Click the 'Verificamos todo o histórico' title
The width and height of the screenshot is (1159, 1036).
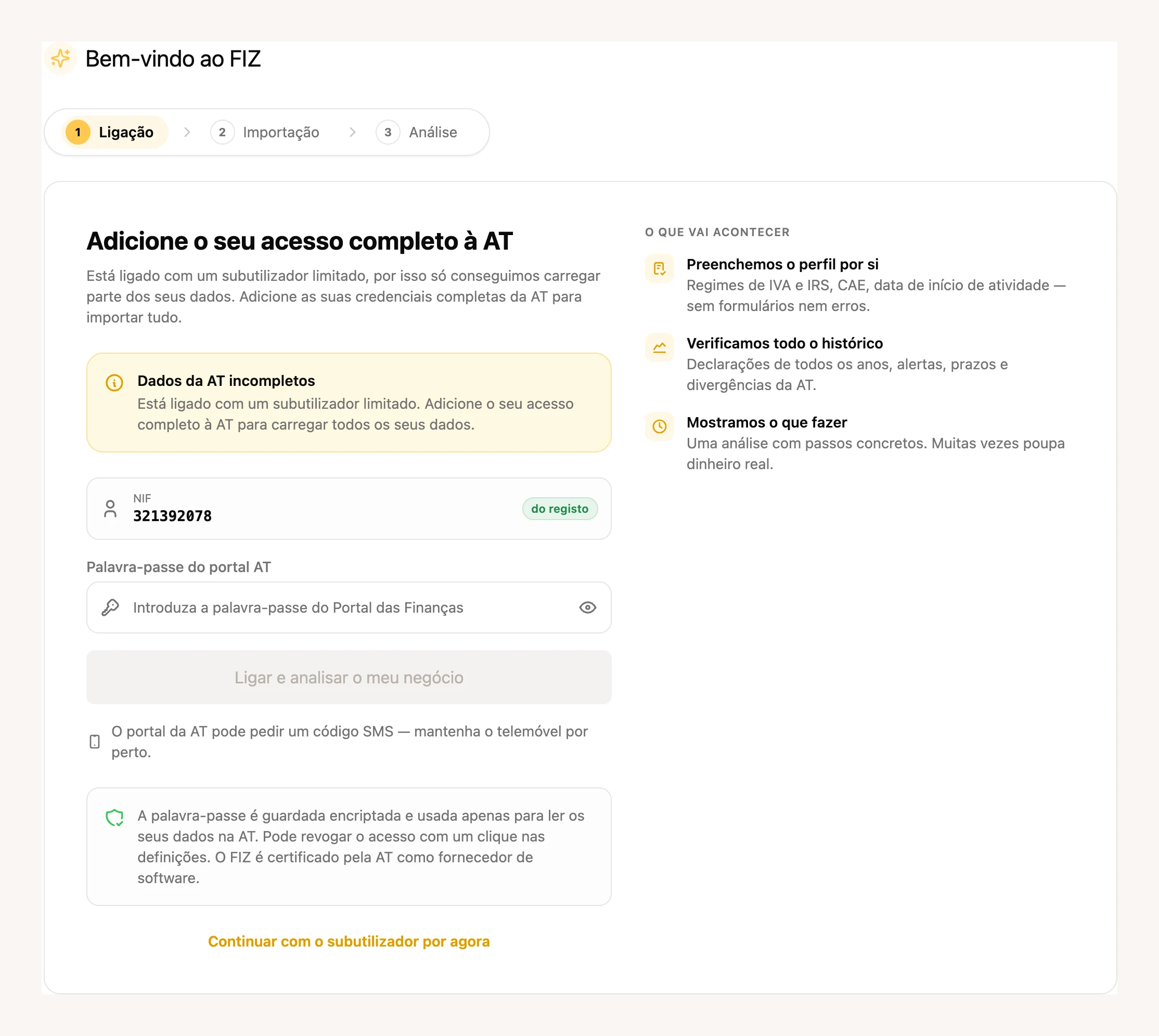785,343
